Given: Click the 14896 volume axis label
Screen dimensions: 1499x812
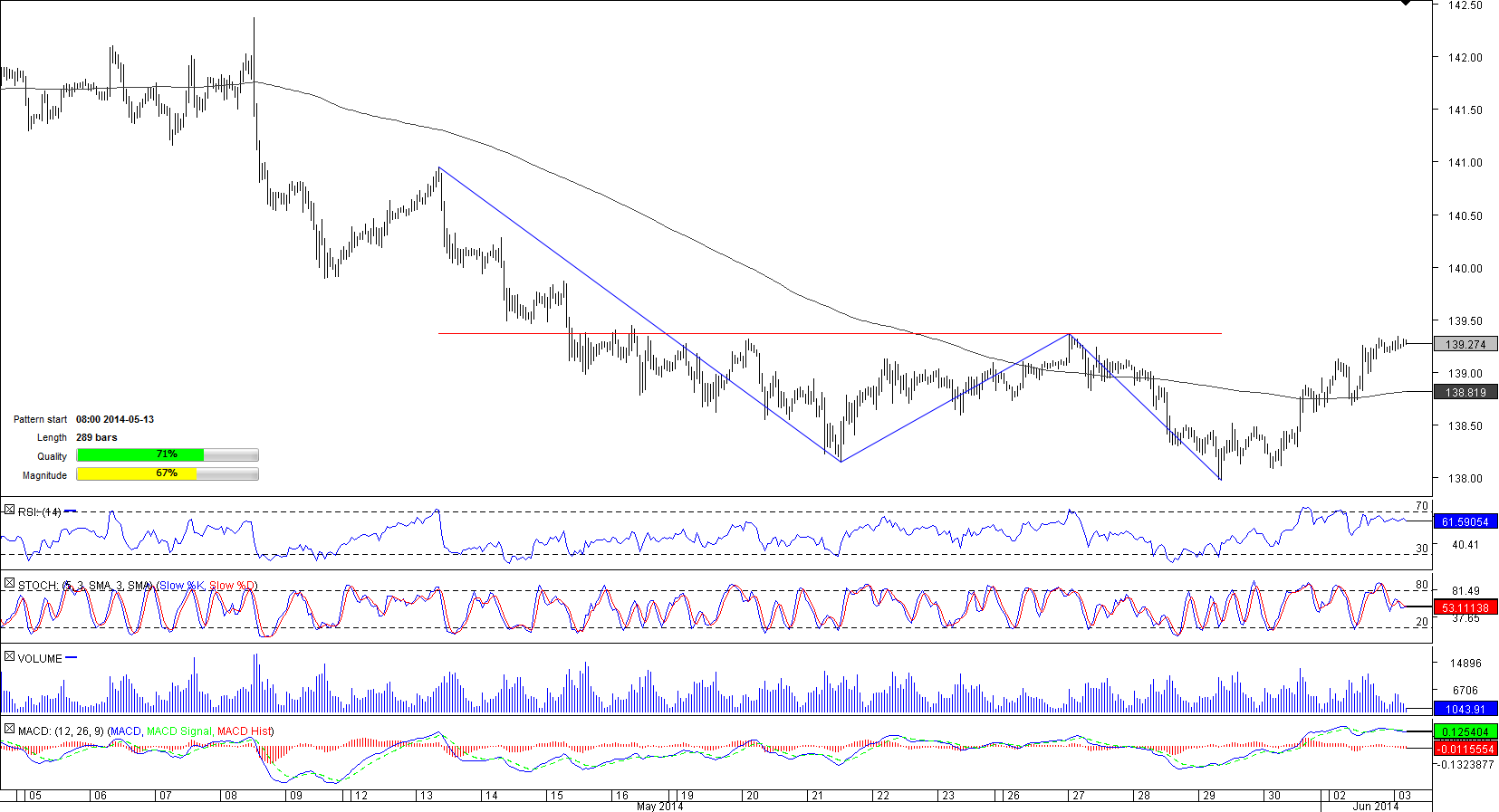Looking at the screenshot, I should pyautogui.click(x=1465, y=664).
